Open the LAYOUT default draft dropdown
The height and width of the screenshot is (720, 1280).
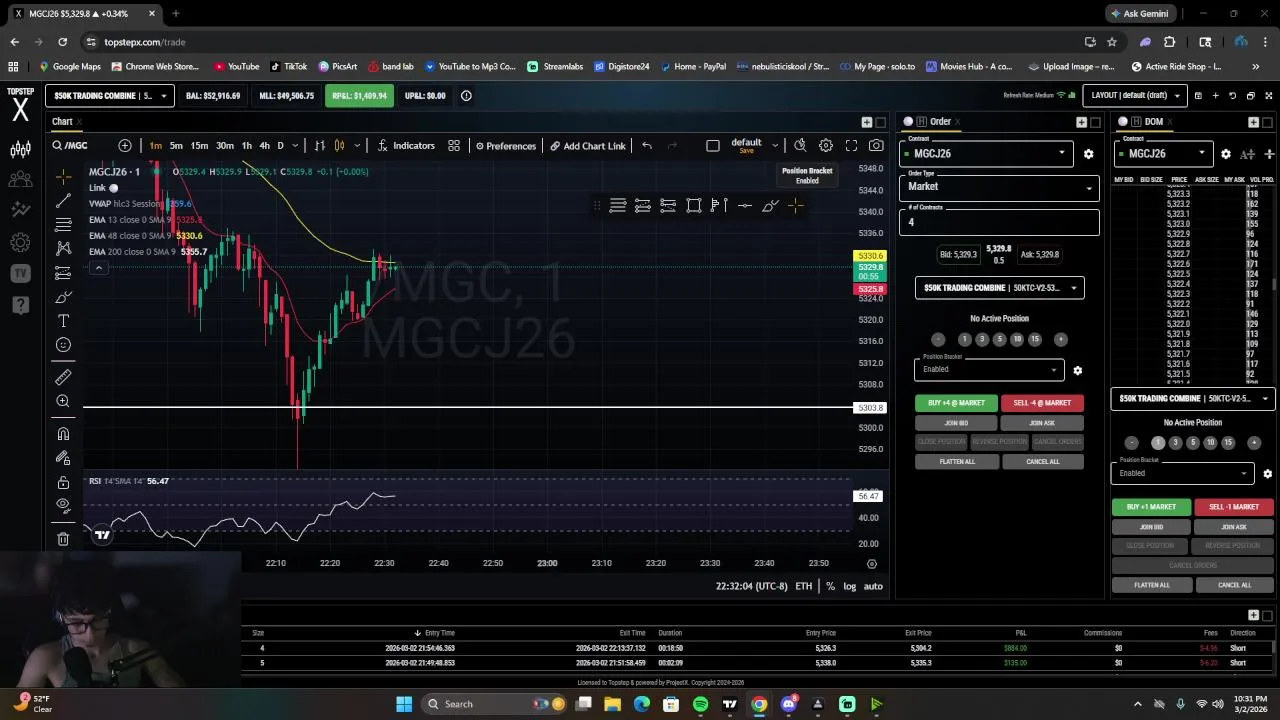(1136, 96)
